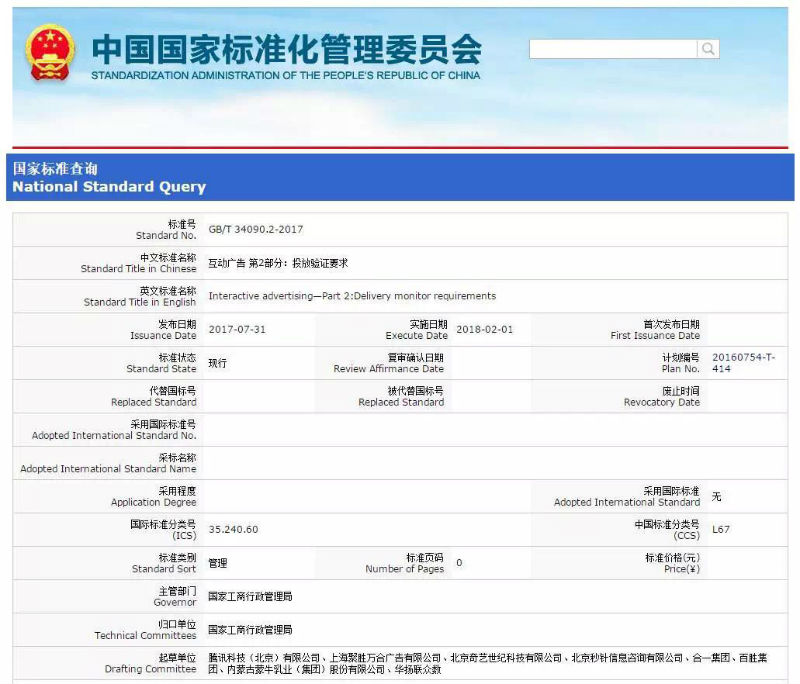Click the Chinese standard title value
800x684 pixels.
[x=278, y=263]
